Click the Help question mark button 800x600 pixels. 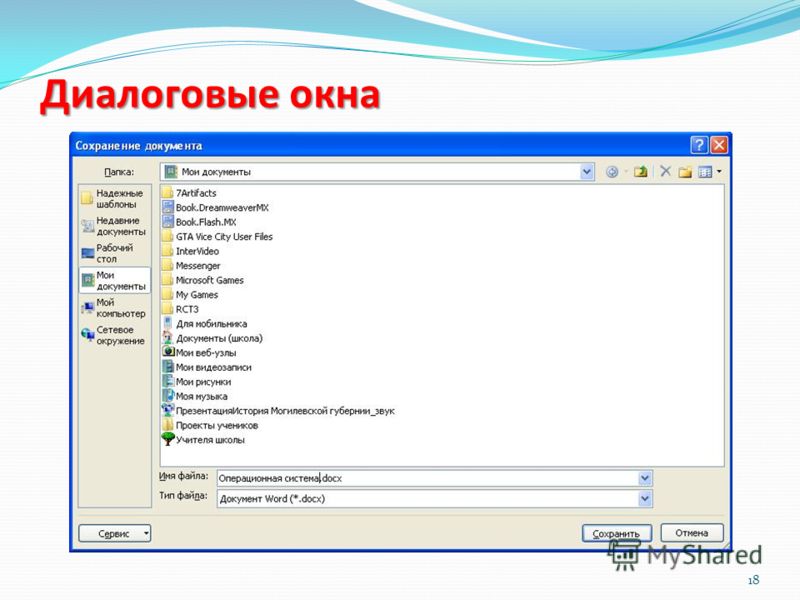699,145
